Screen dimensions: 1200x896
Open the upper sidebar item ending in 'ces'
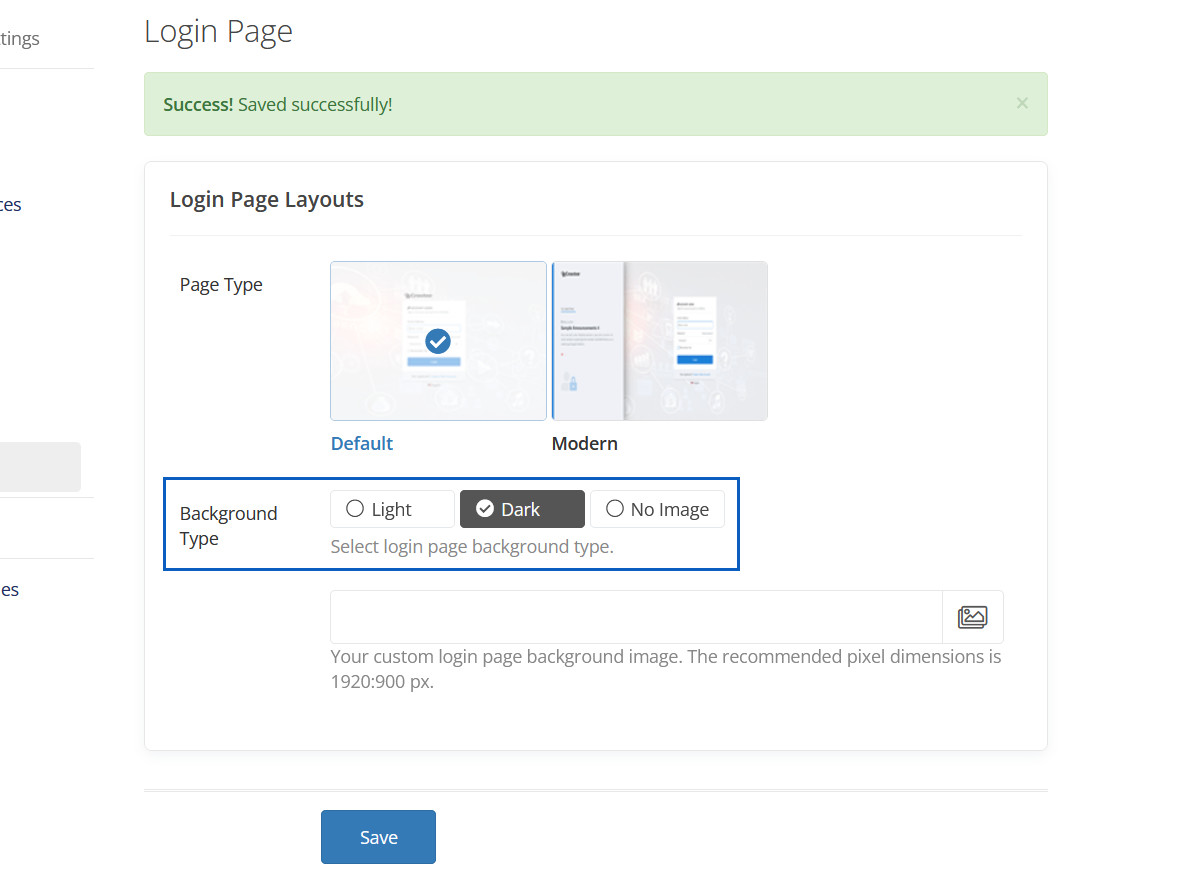pyautogui.click(x=10, y=205)
